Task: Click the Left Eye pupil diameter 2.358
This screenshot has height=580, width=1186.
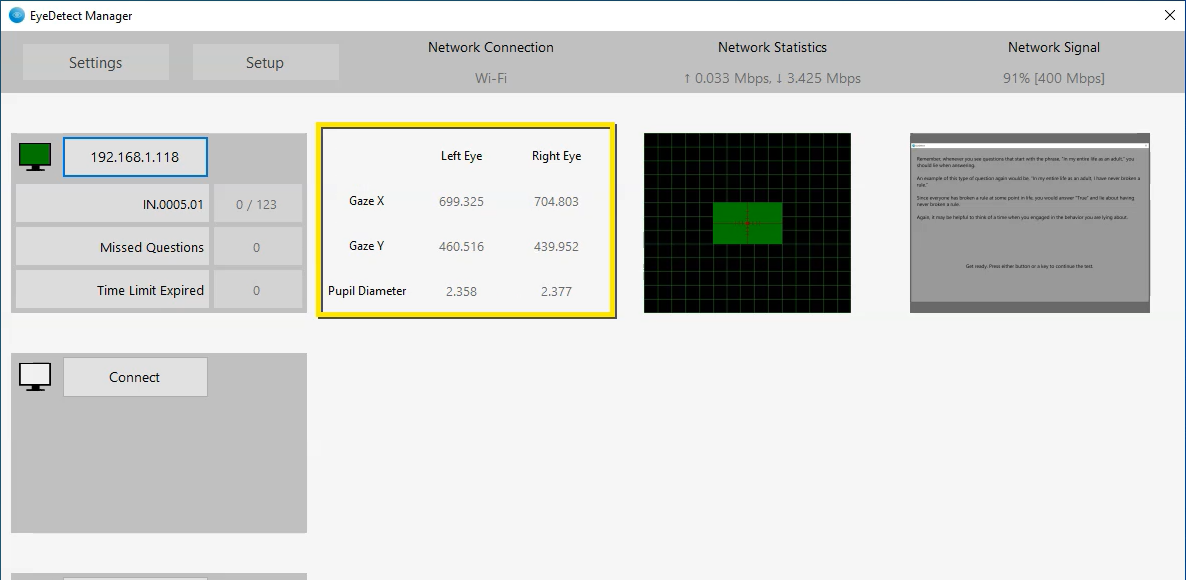Action: [461, 291]
